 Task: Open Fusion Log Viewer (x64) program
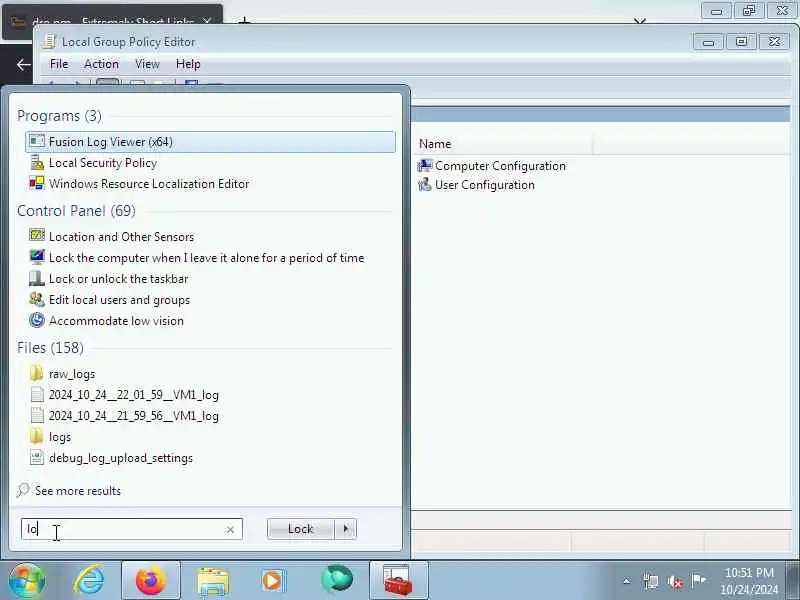[x=210, y=142]
